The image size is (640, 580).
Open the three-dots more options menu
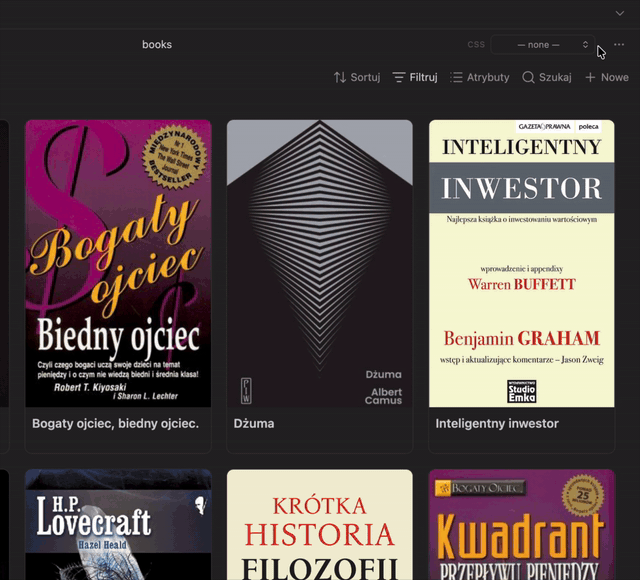[x=619, y=44]
